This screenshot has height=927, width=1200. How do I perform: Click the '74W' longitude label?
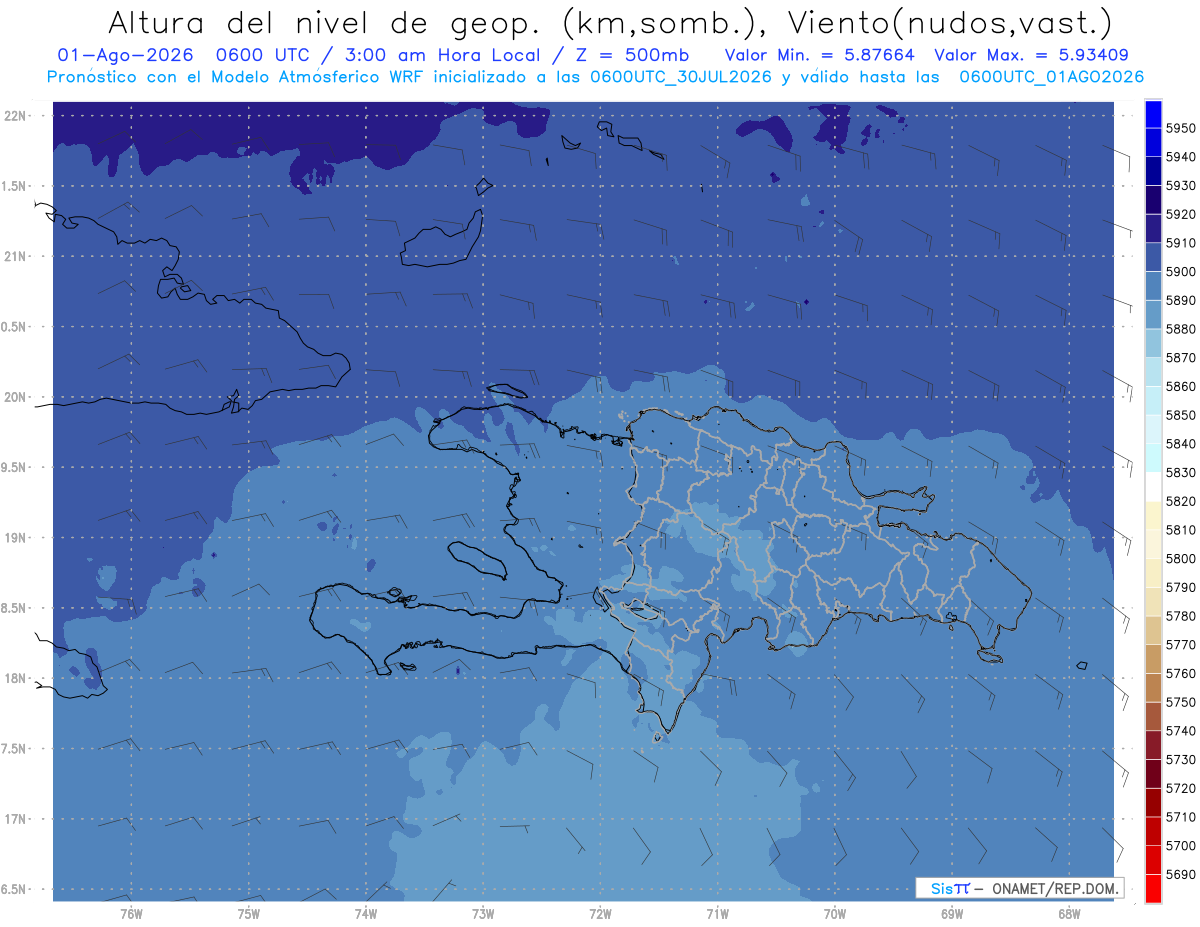366,914
